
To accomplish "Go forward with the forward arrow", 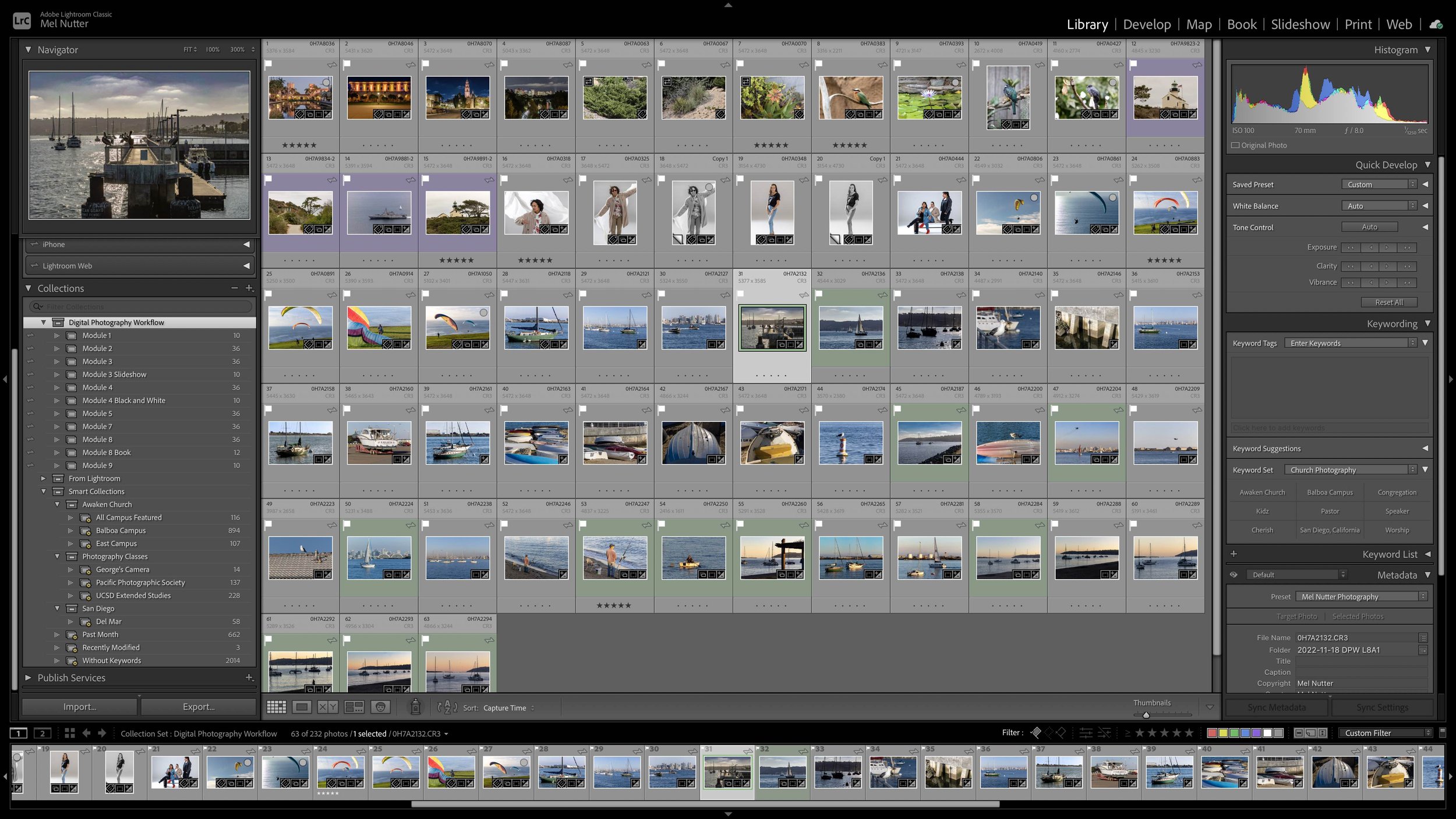I will 102,733.
